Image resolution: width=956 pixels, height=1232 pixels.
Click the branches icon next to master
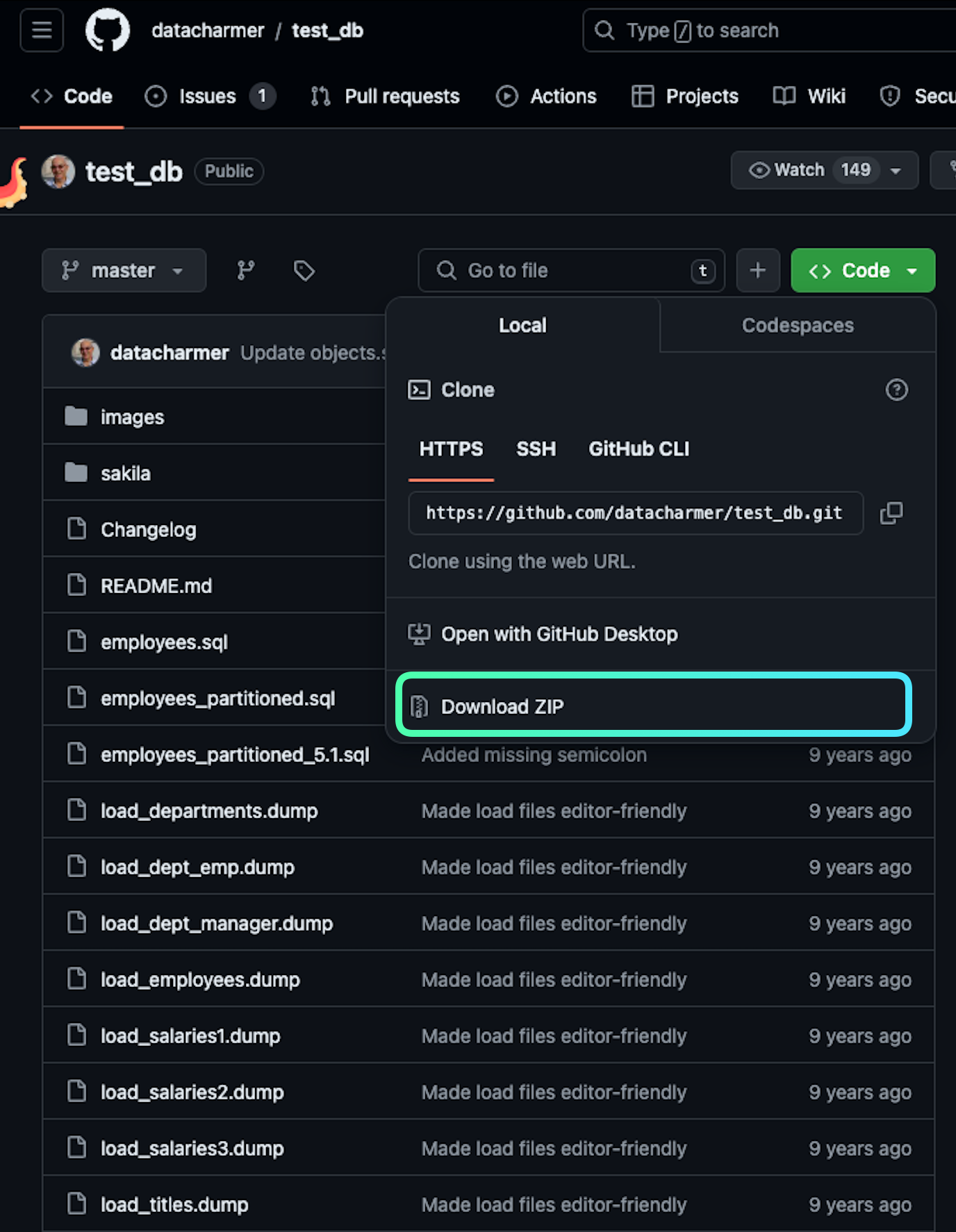click(246, 270)
